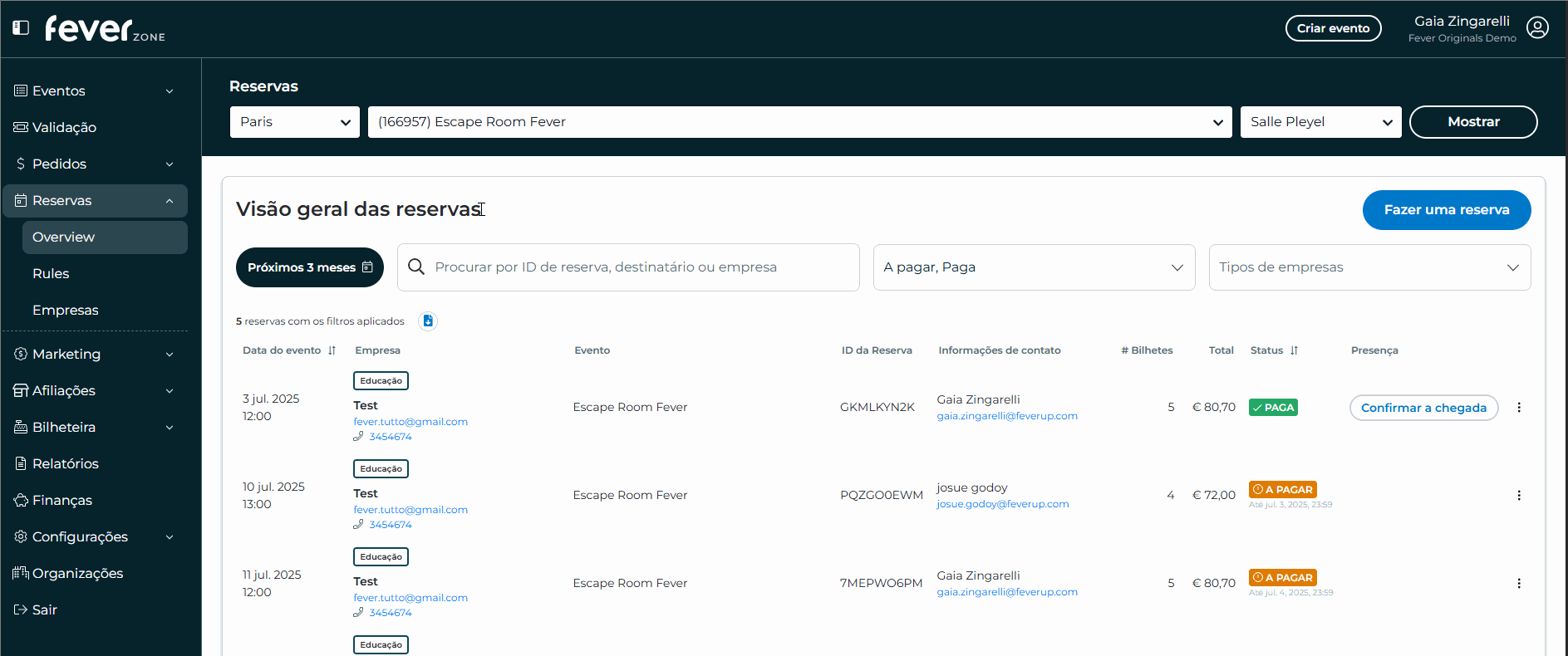Click the Finanças piggy bank icon
Image resolution: width=1568 pixels, height=656 pixels.
[21, 500]
